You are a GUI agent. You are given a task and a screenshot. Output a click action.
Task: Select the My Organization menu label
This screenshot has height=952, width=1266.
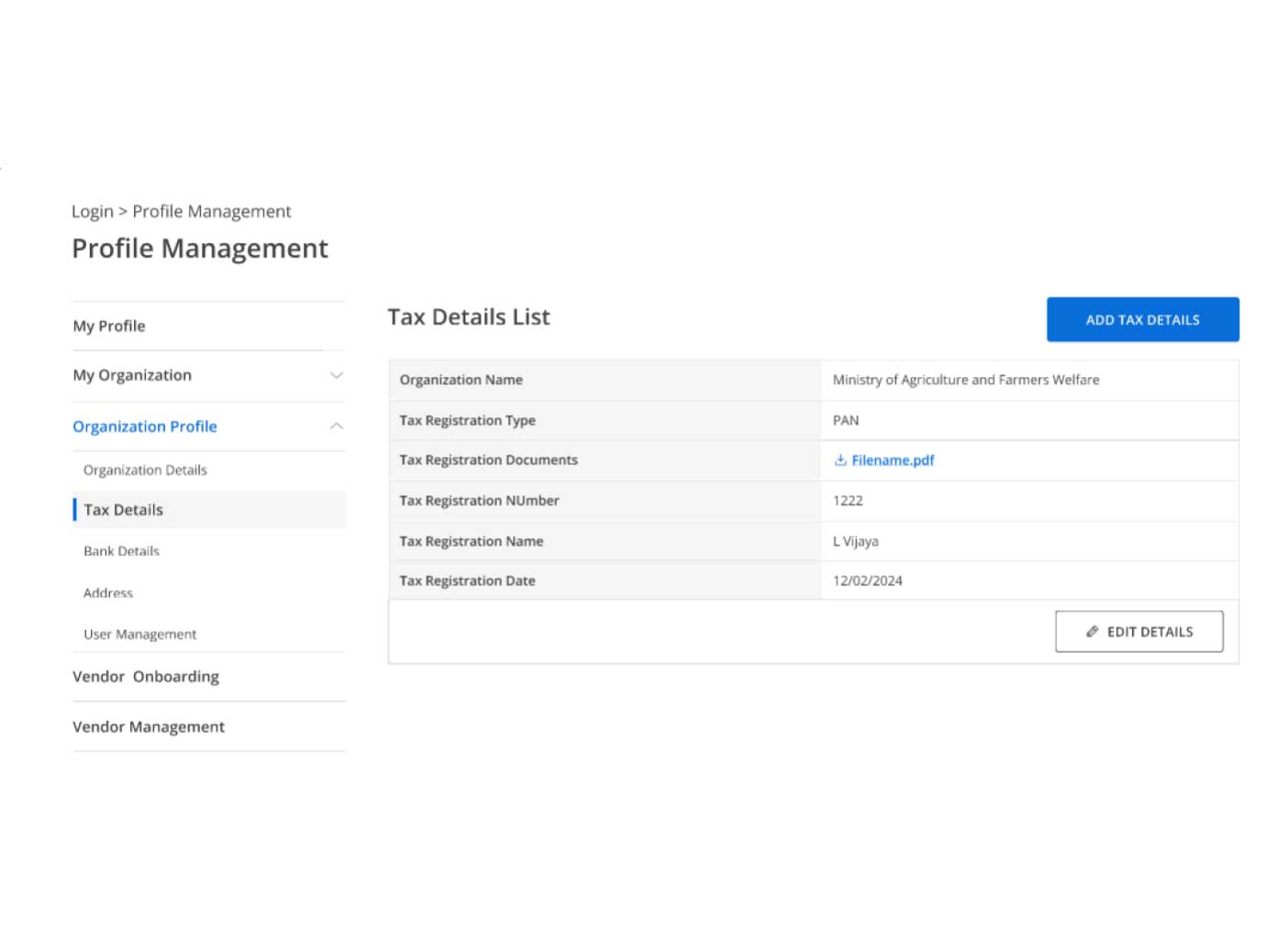tap(132, 375)
